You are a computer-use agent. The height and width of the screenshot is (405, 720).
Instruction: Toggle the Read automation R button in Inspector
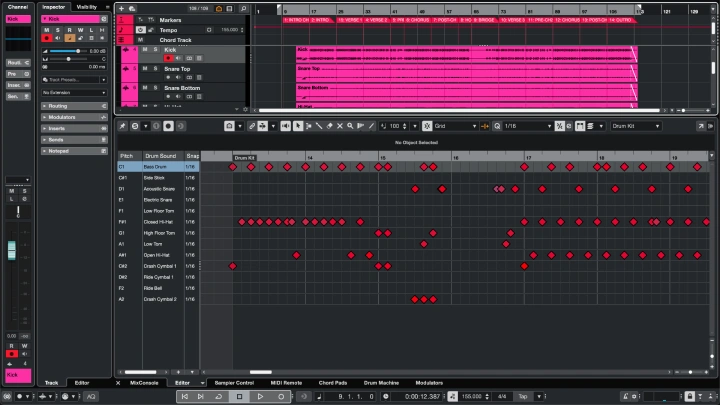click(69, 30)
